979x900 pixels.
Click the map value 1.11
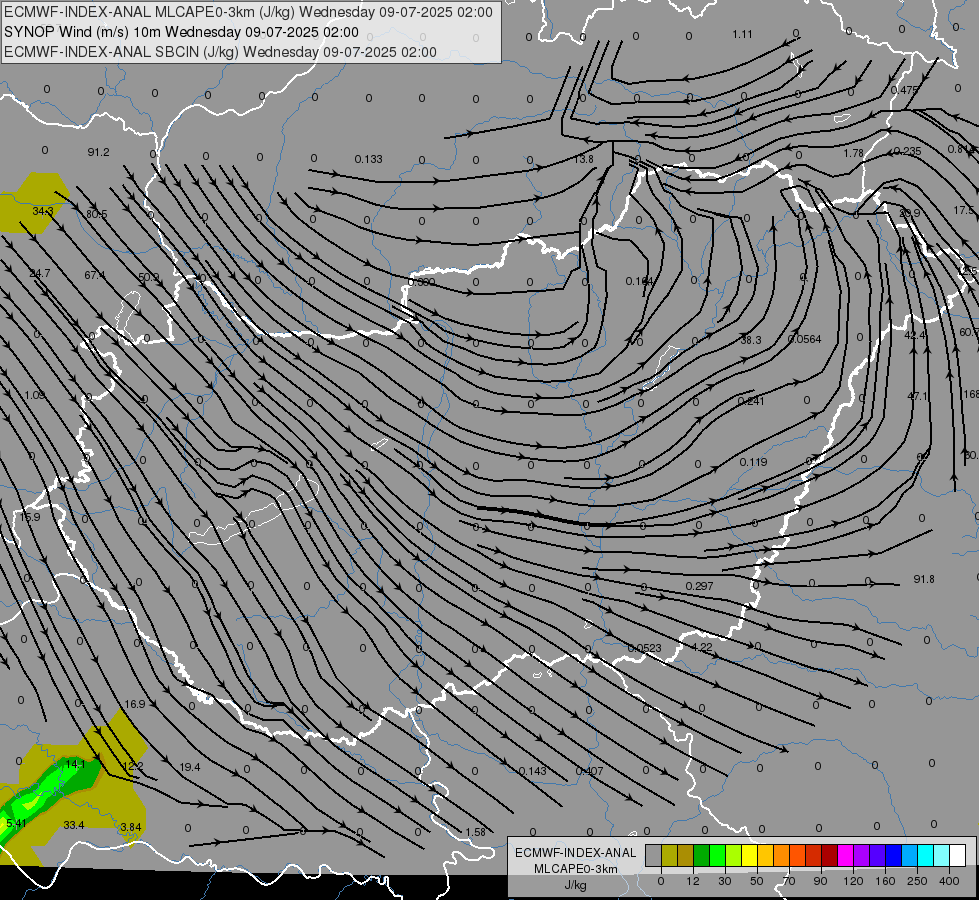pos(742,34)
